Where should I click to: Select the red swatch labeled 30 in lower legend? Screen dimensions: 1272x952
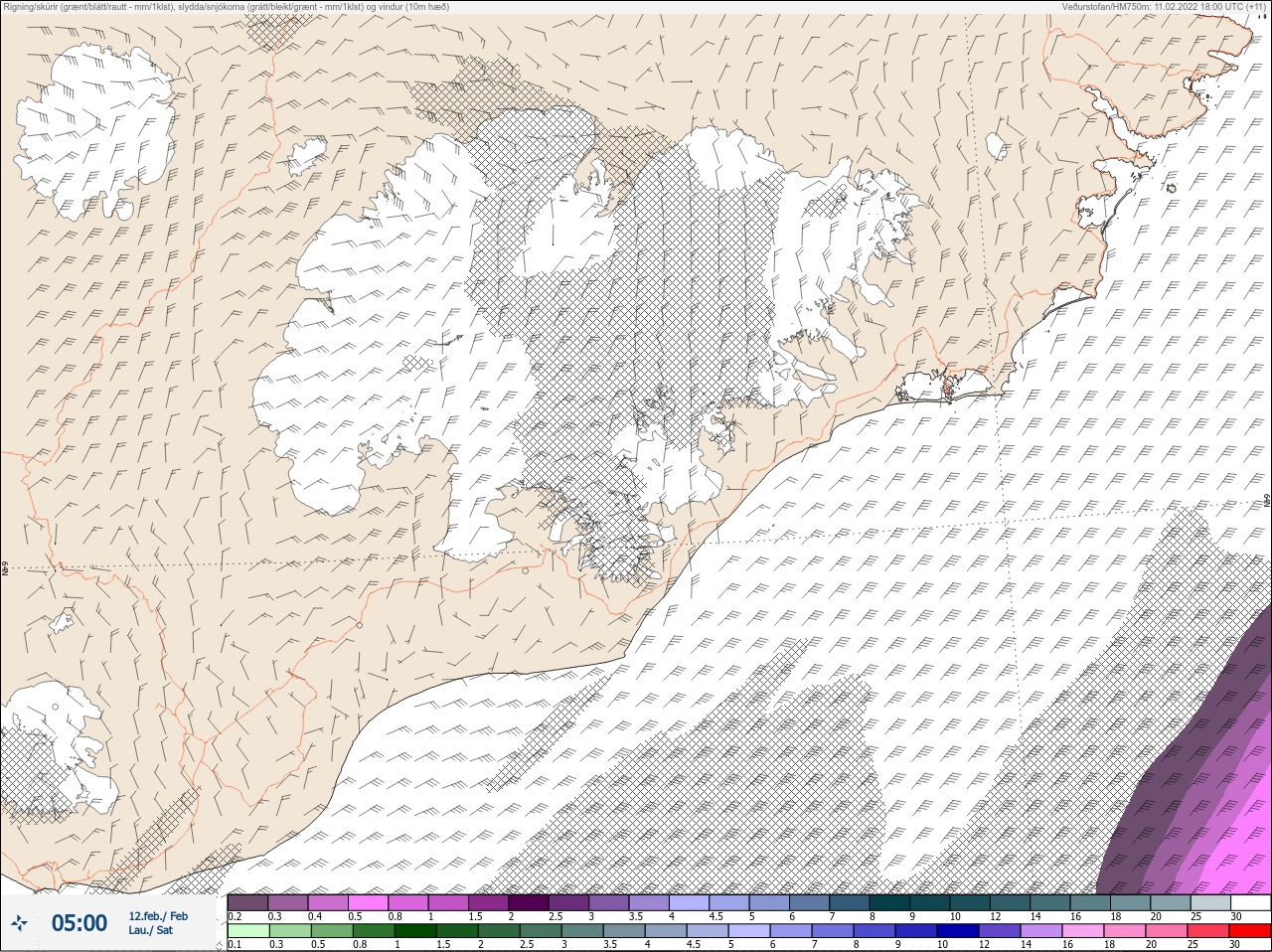1249,931
